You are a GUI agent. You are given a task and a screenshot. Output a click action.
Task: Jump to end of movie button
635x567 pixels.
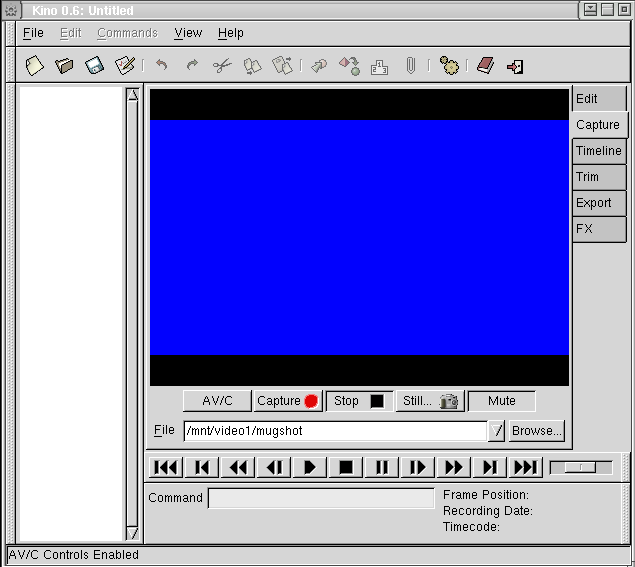pos(526,467)
